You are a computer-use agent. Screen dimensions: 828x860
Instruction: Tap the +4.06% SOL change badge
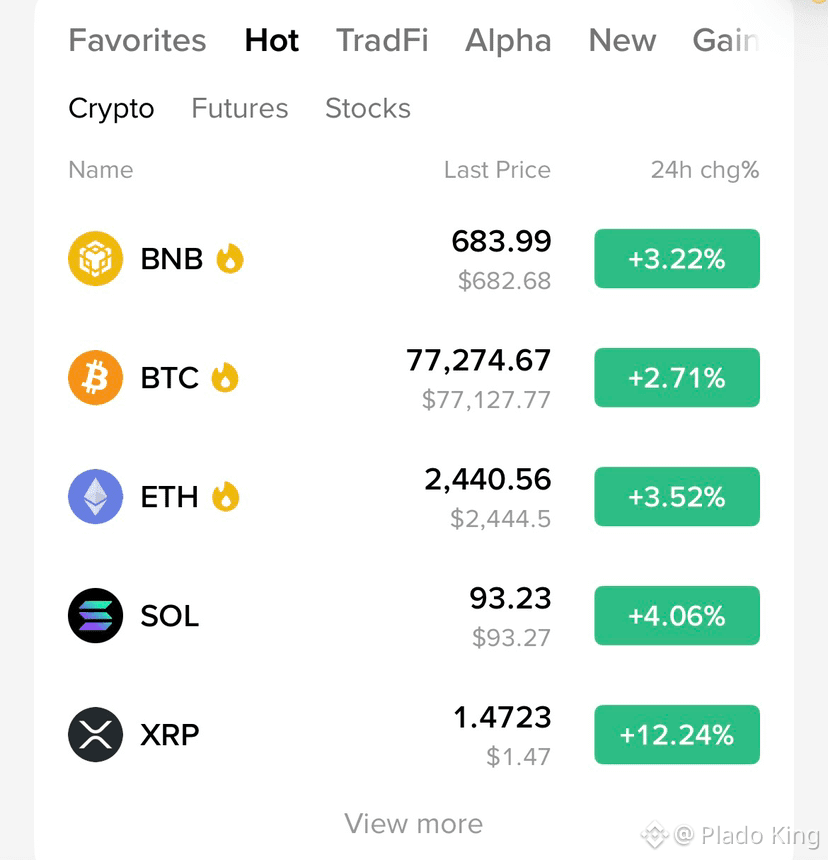pos(677,615)
